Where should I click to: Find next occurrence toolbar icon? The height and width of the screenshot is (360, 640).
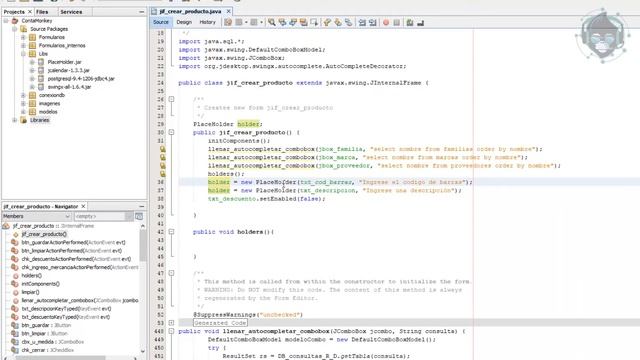tap(293, 22)
